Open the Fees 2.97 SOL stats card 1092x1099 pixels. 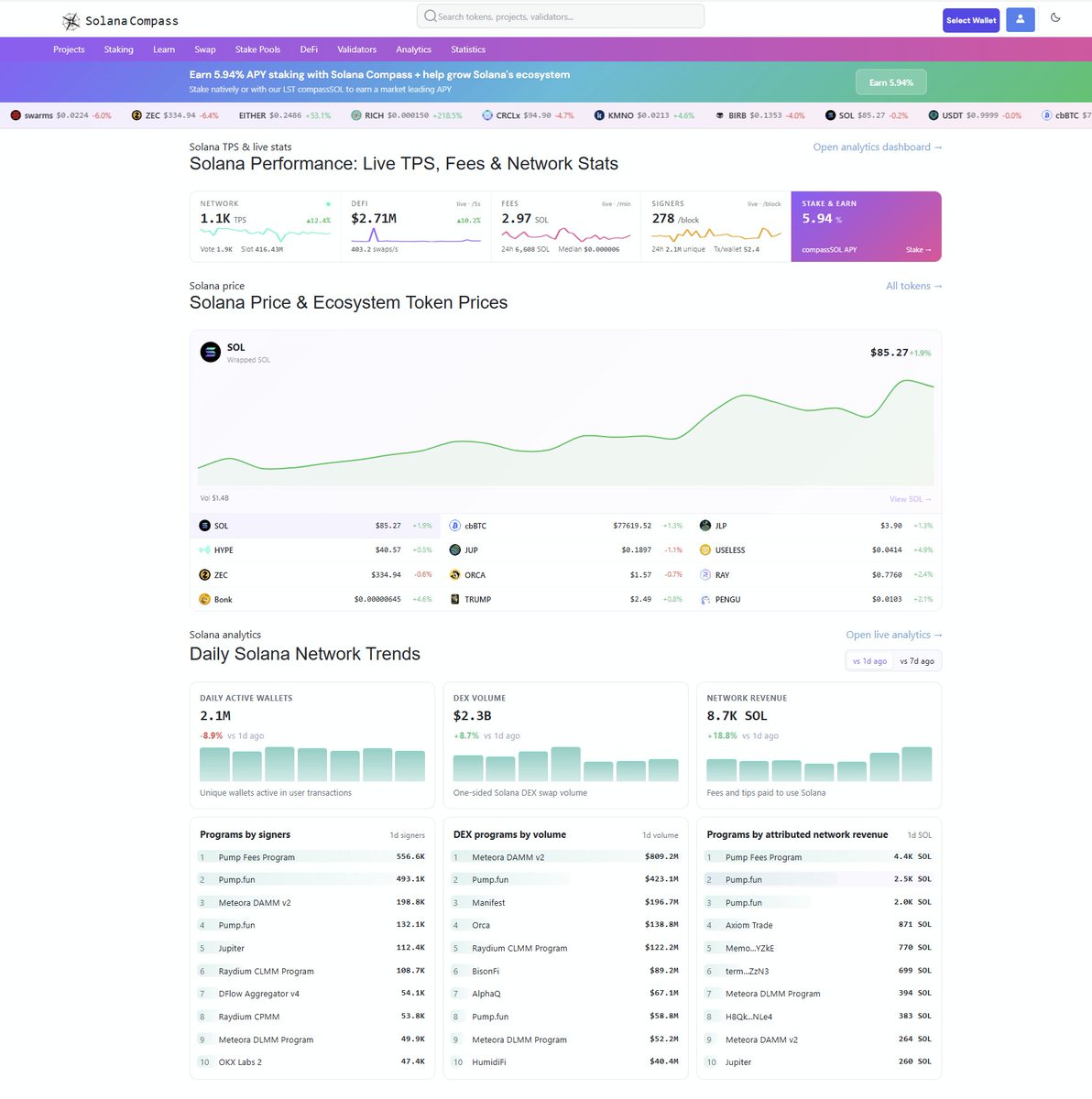(x=566, y=226)
